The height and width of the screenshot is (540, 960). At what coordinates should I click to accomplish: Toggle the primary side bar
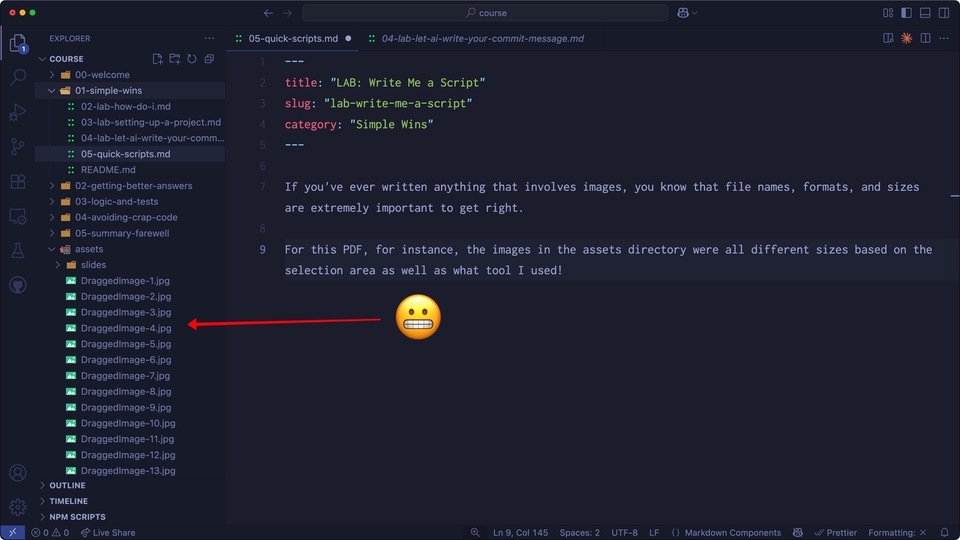pos(907,13)
